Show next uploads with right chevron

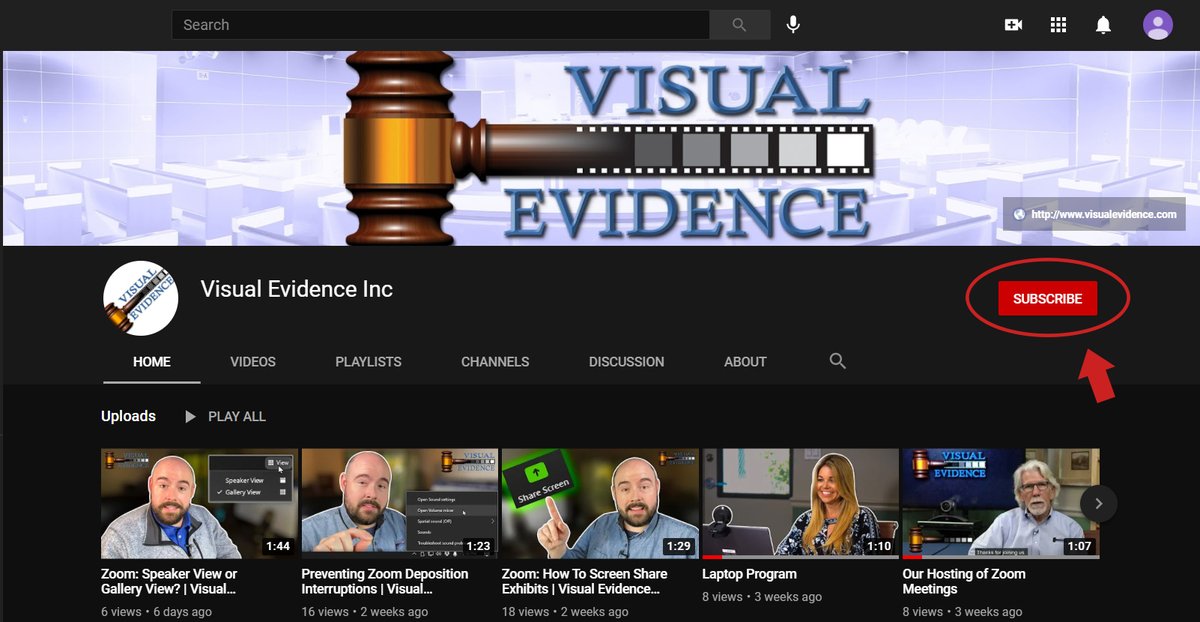(x=1099, y=503)
